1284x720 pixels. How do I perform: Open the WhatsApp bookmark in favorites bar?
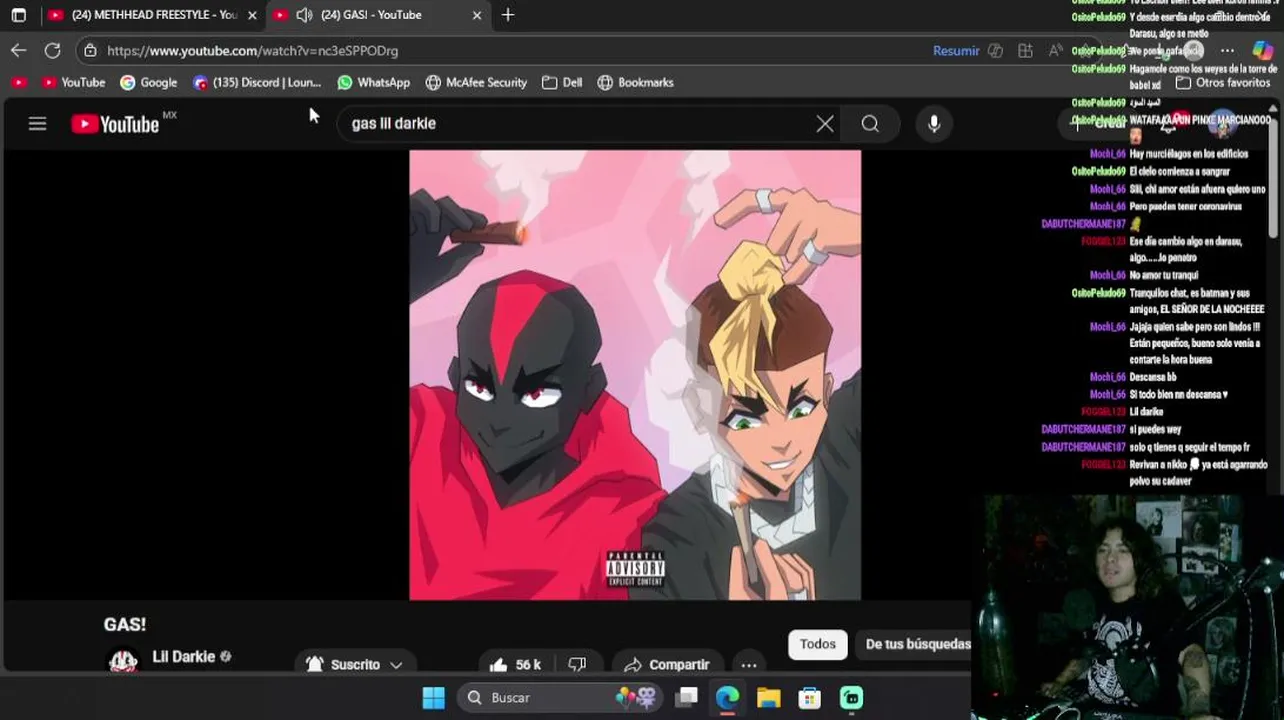(374, 83)
